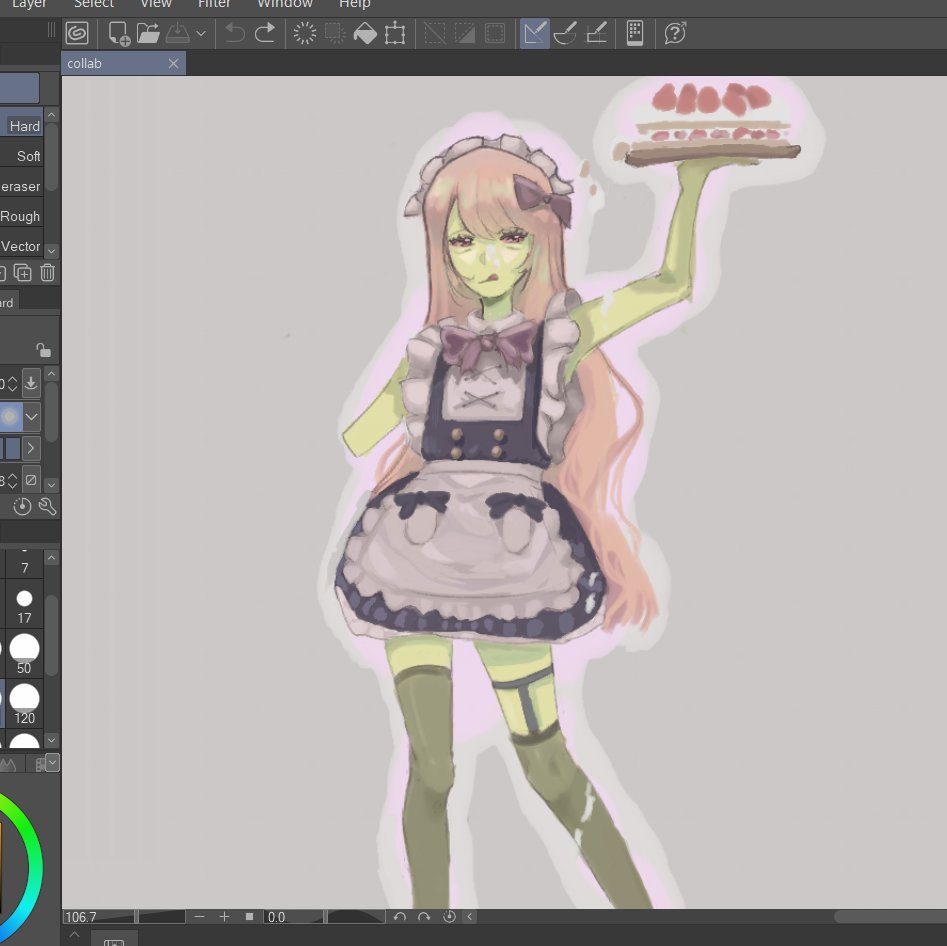Rotate canvas right at the bottom bar
Image resolution: width=947 pixels, height=946 pixels.
(424, 916)
